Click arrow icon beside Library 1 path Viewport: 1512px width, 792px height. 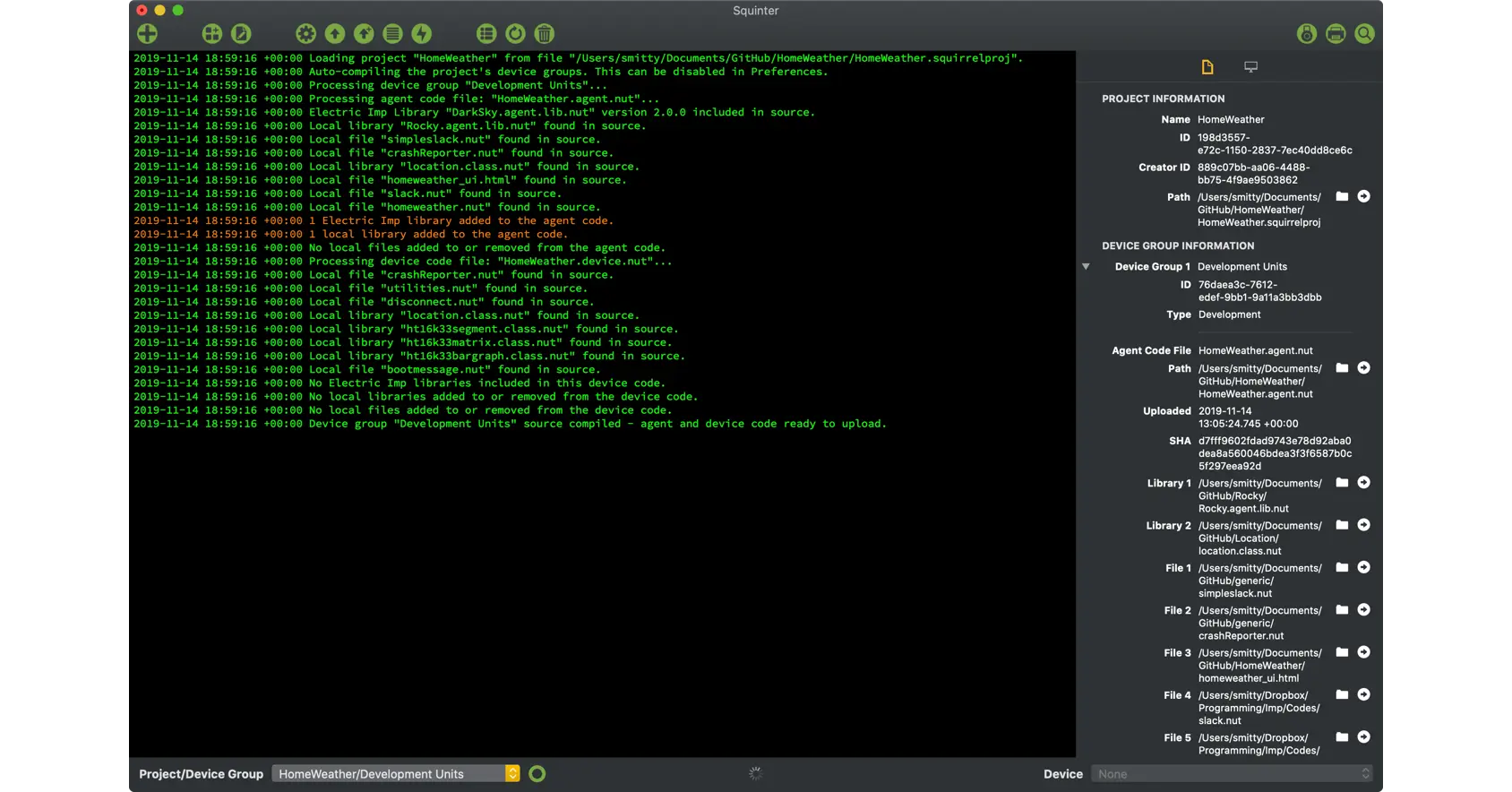[x=1363, y=483]
